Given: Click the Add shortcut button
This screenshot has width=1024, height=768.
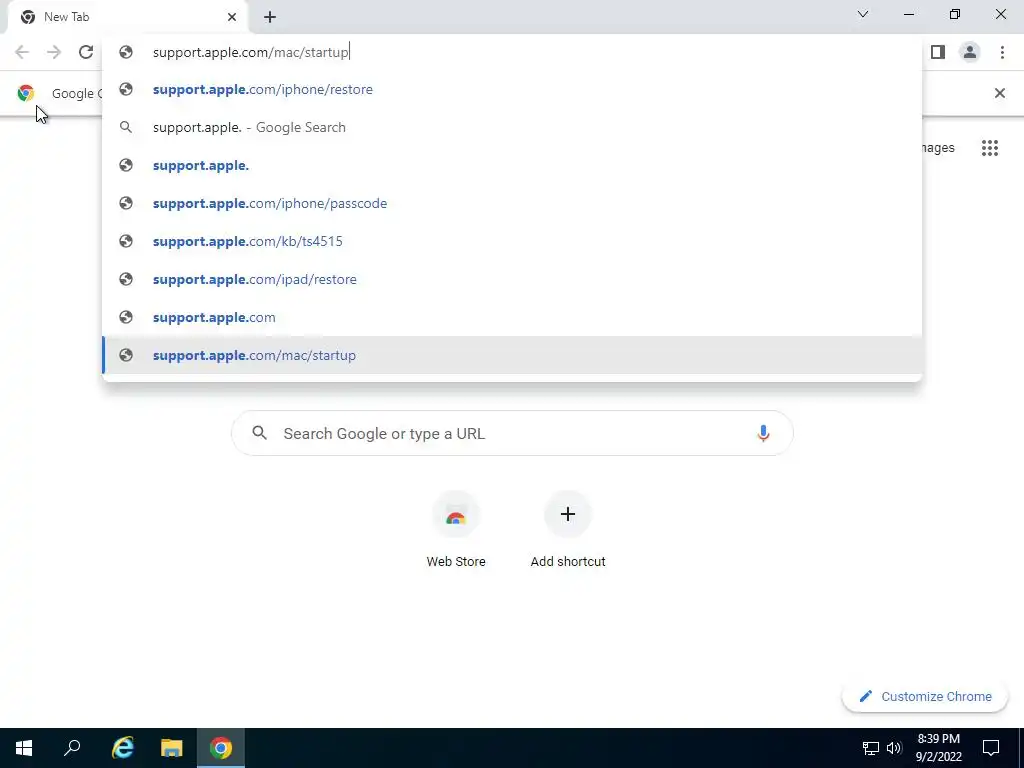Looking at the screenshot, I should click(x=568, y=529).
